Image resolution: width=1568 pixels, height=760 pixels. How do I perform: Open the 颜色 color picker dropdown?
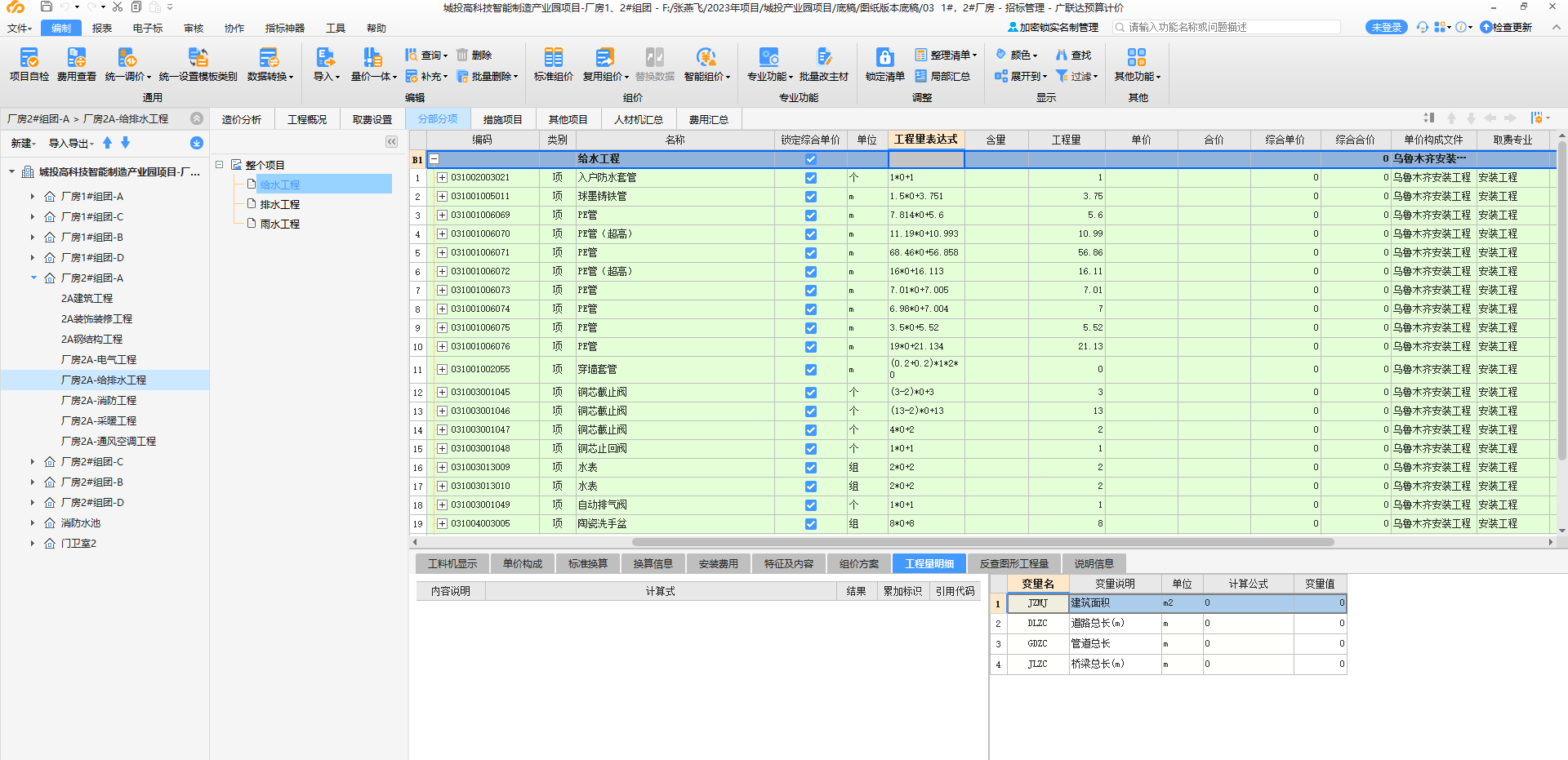(x=1016, y=55)
